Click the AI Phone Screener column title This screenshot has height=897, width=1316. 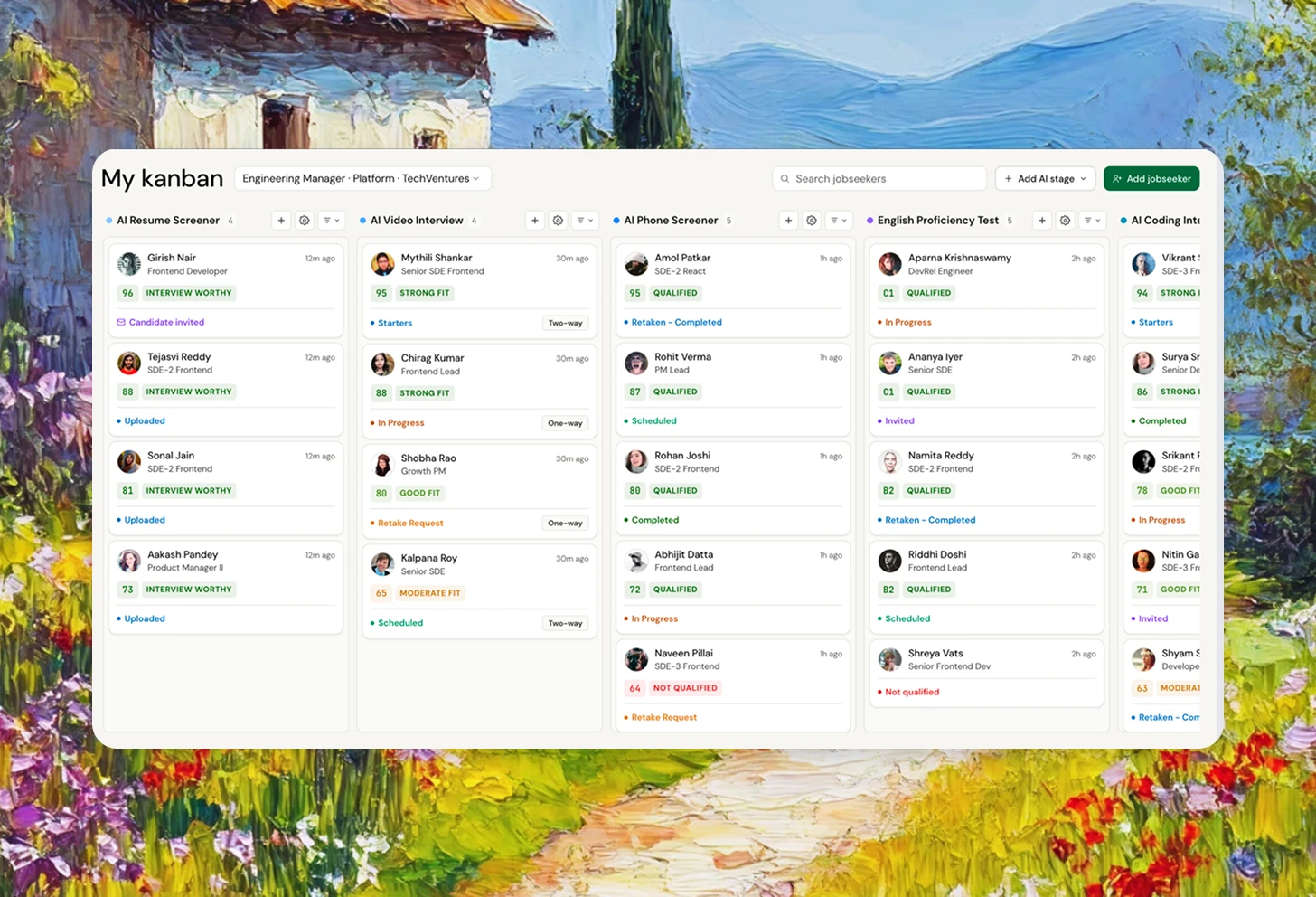pos(671,221)
